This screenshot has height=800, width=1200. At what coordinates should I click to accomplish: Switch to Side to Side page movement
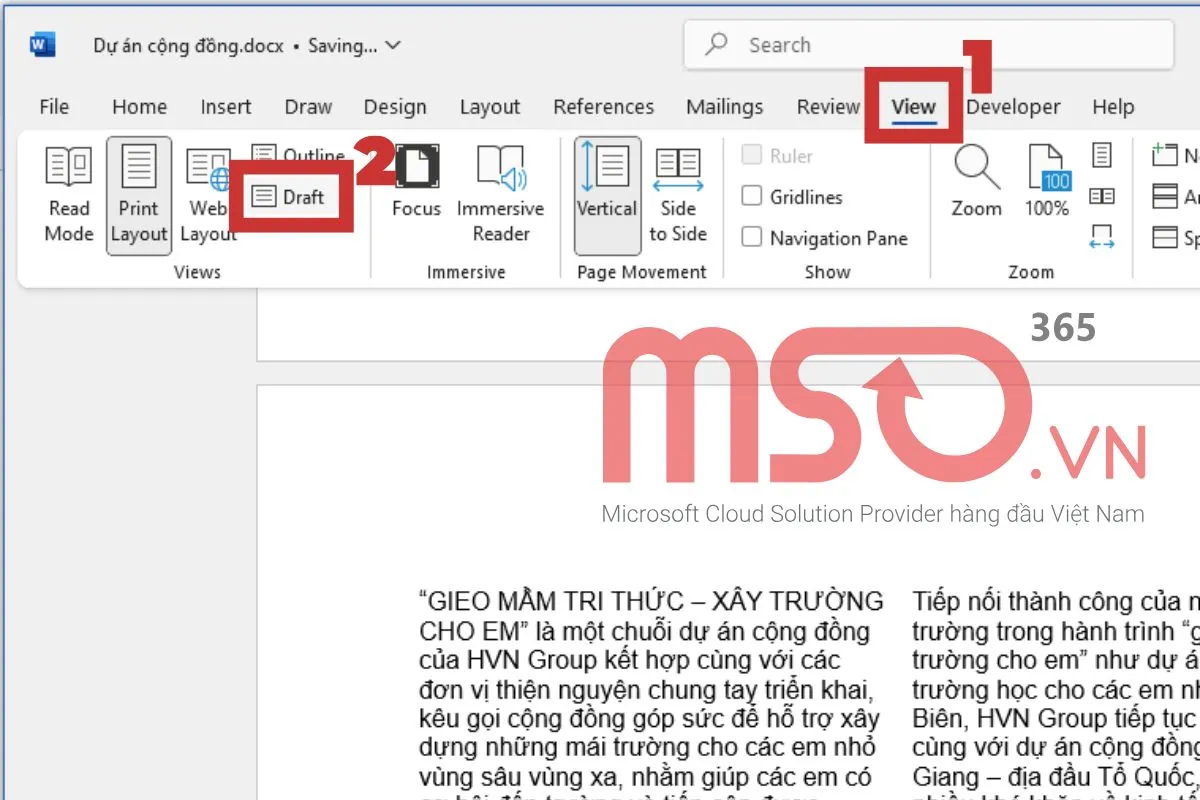[x=677, y=196]
